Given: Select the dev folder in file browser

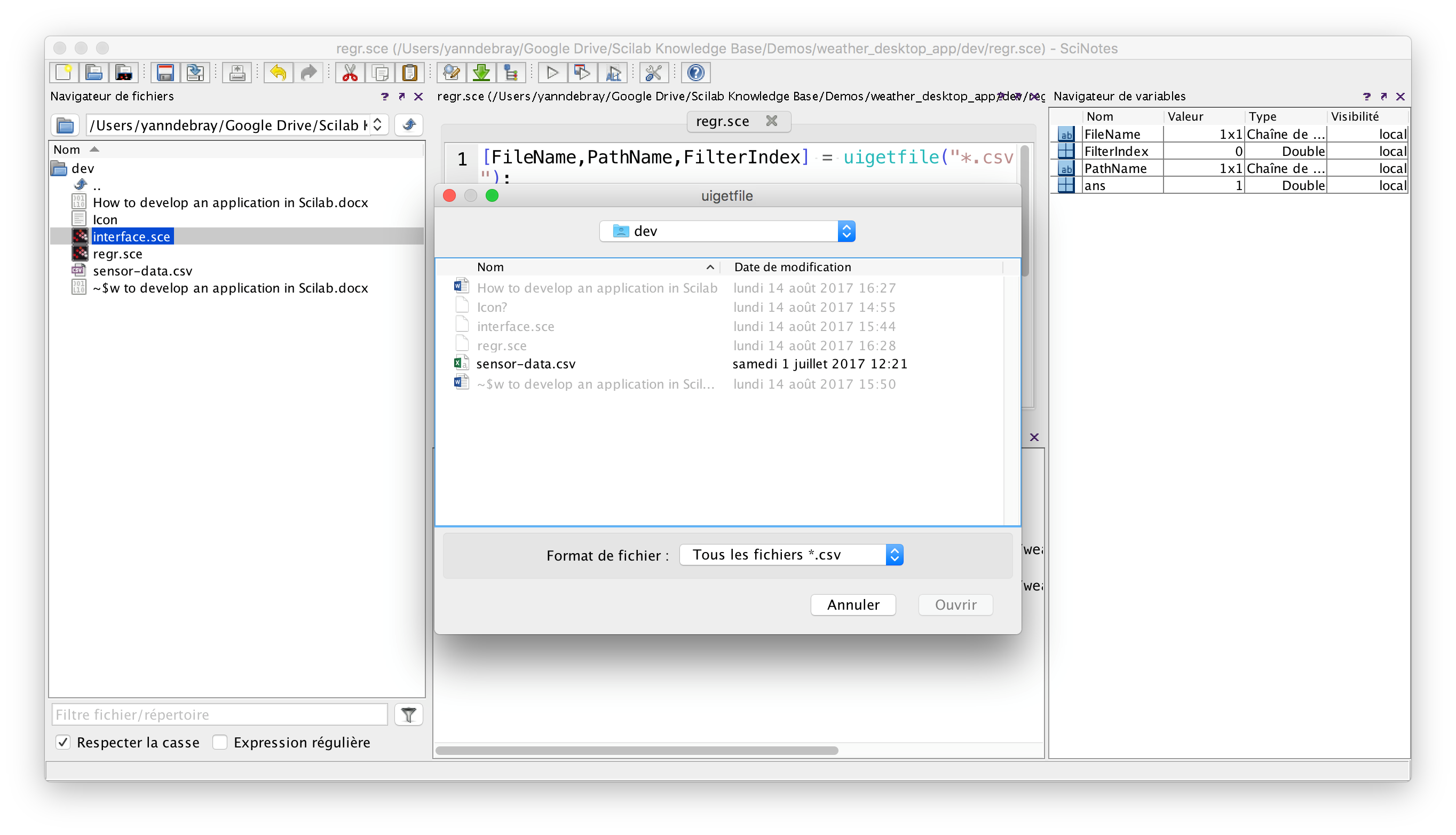Looking at the screenshot, I should [83, 169].
